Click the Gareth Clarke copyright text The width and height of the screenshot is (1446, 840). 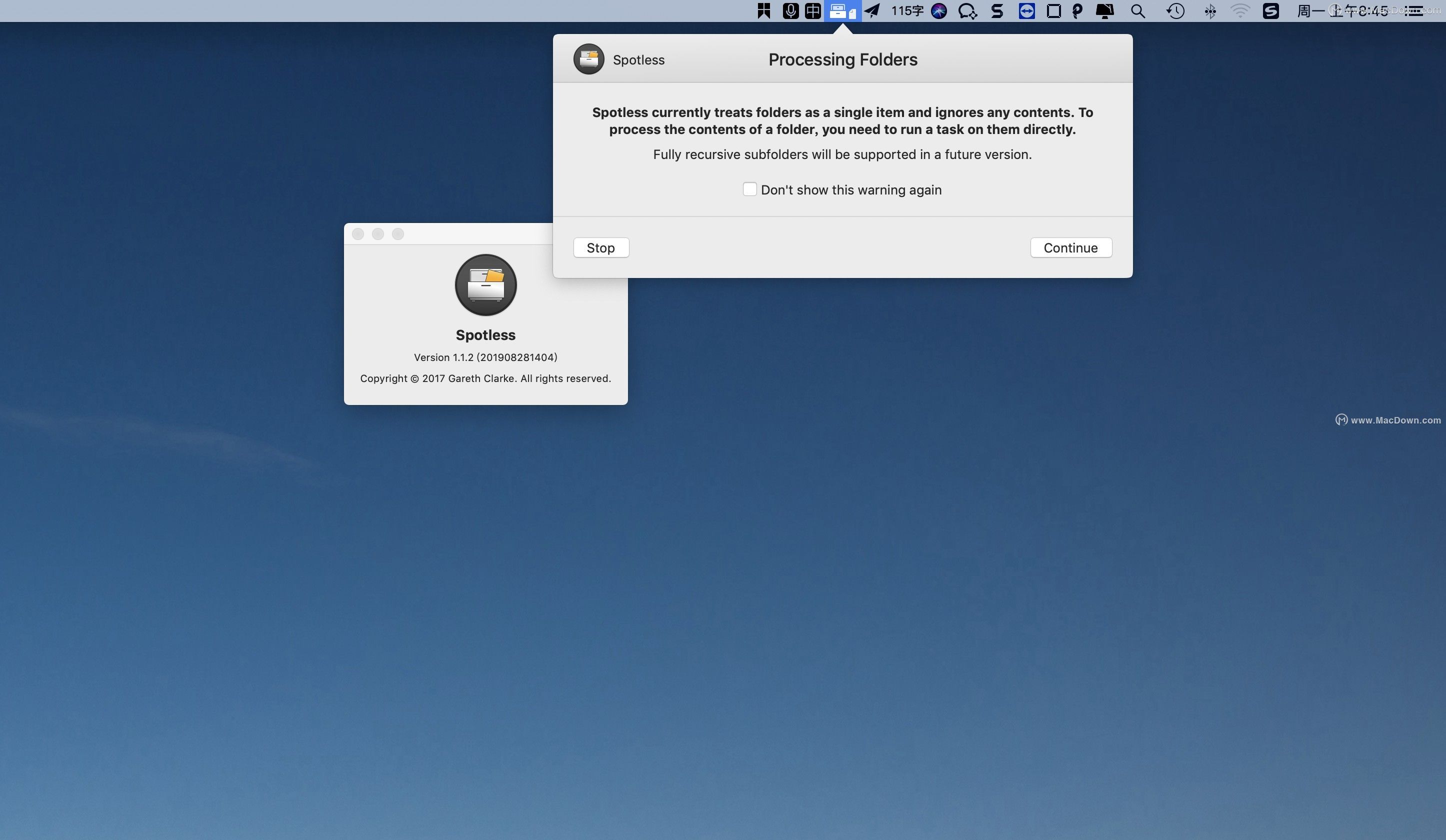tap(485, 378)
